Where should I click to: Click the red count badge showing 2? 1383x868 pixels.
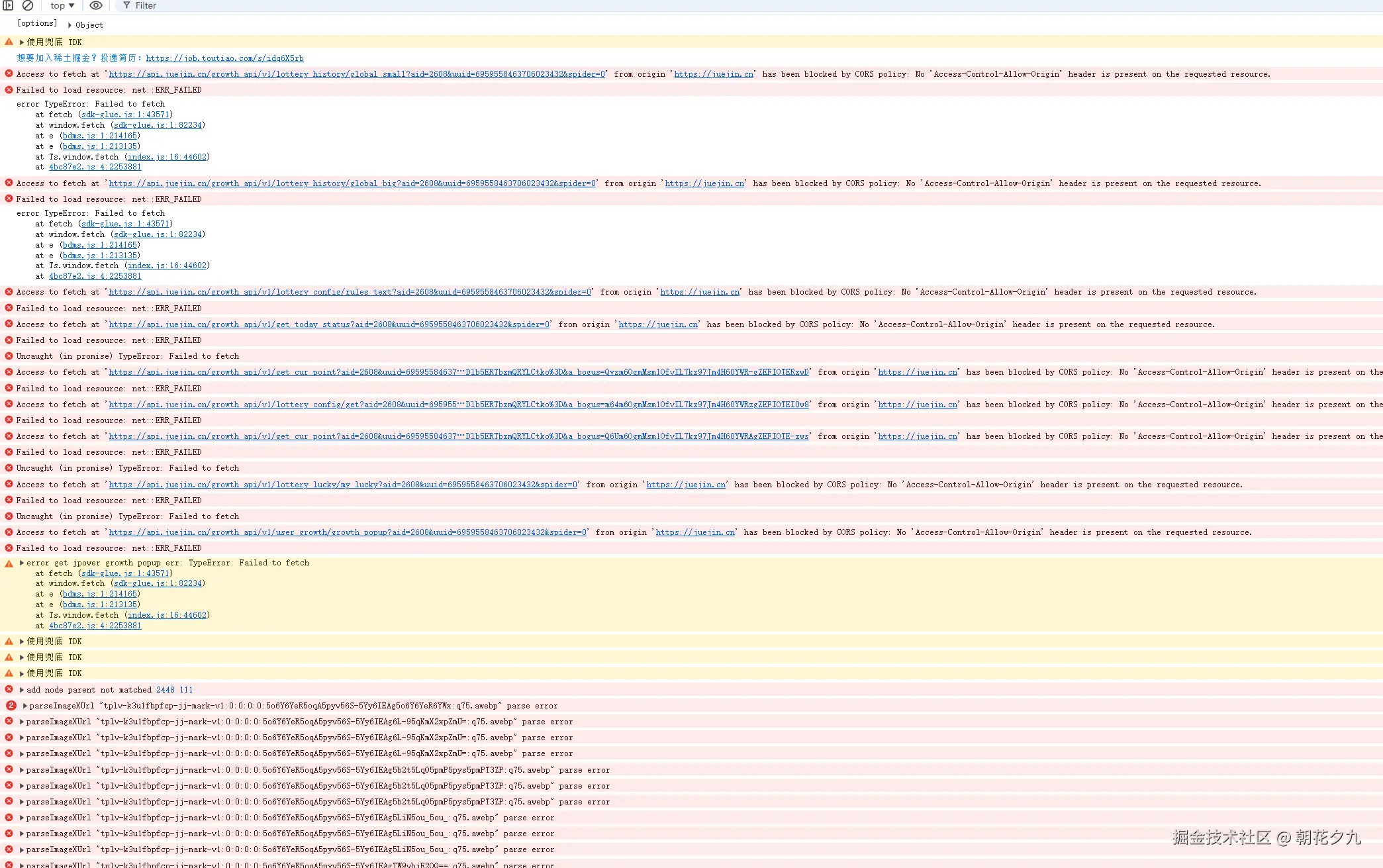click(x=11, y=706)
